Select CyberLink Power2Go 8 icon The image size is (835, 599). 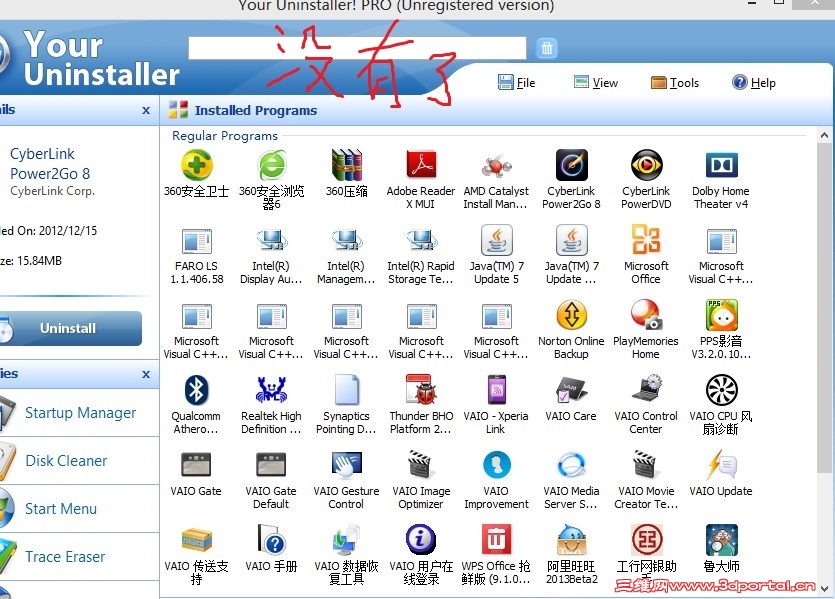pyautogui.click(x=571, y=165)
